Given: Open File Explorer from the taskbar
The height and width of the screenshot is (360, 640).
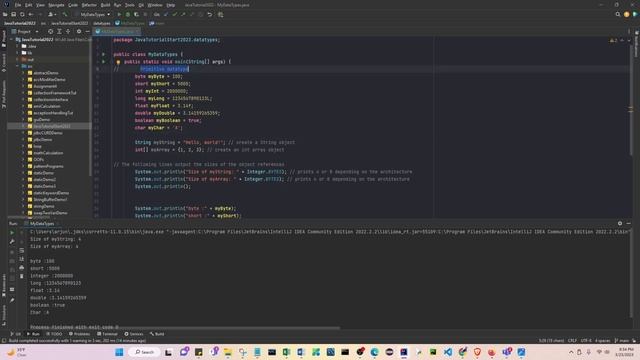Looking at the screenshot, I should pos(228,352).
